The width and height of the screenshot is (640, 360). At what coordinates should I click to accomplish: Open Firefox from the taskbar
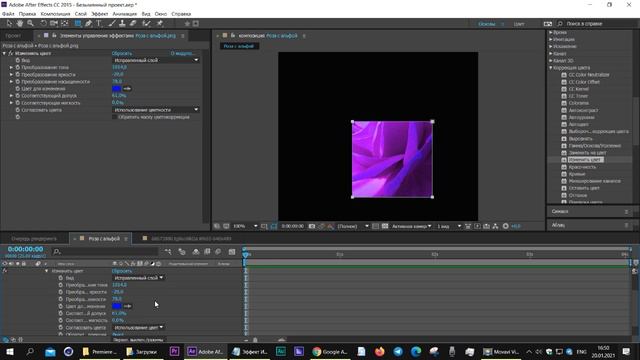pyautogui.click(x=380, y=351)
